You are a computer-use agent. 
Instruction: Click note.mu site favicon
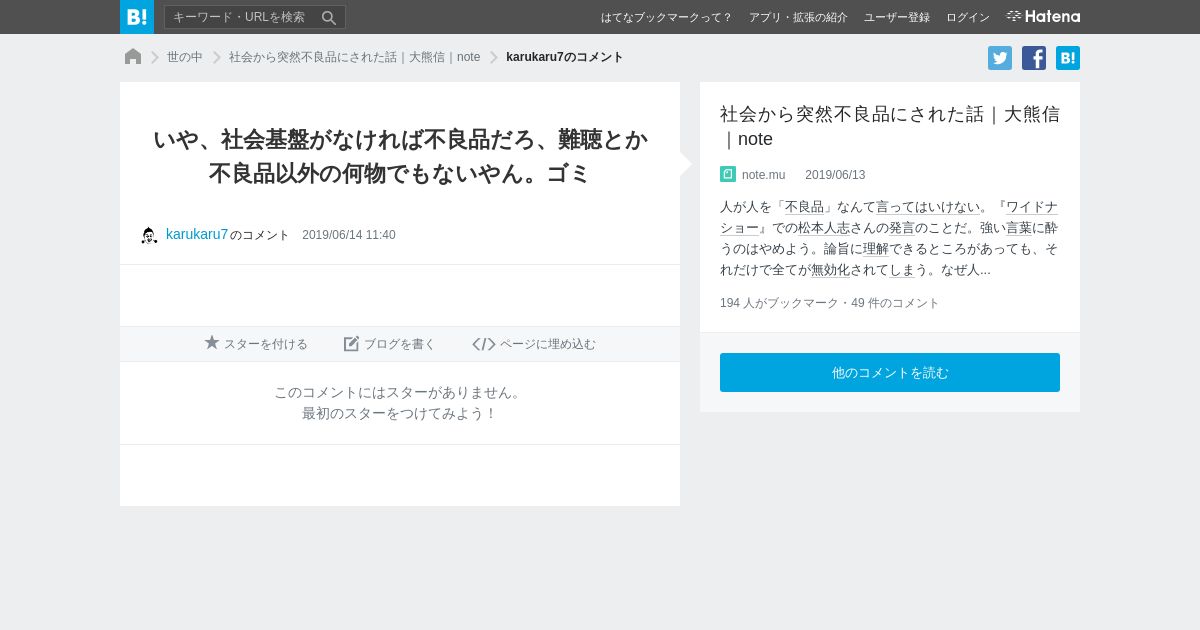tap(728, 174)
